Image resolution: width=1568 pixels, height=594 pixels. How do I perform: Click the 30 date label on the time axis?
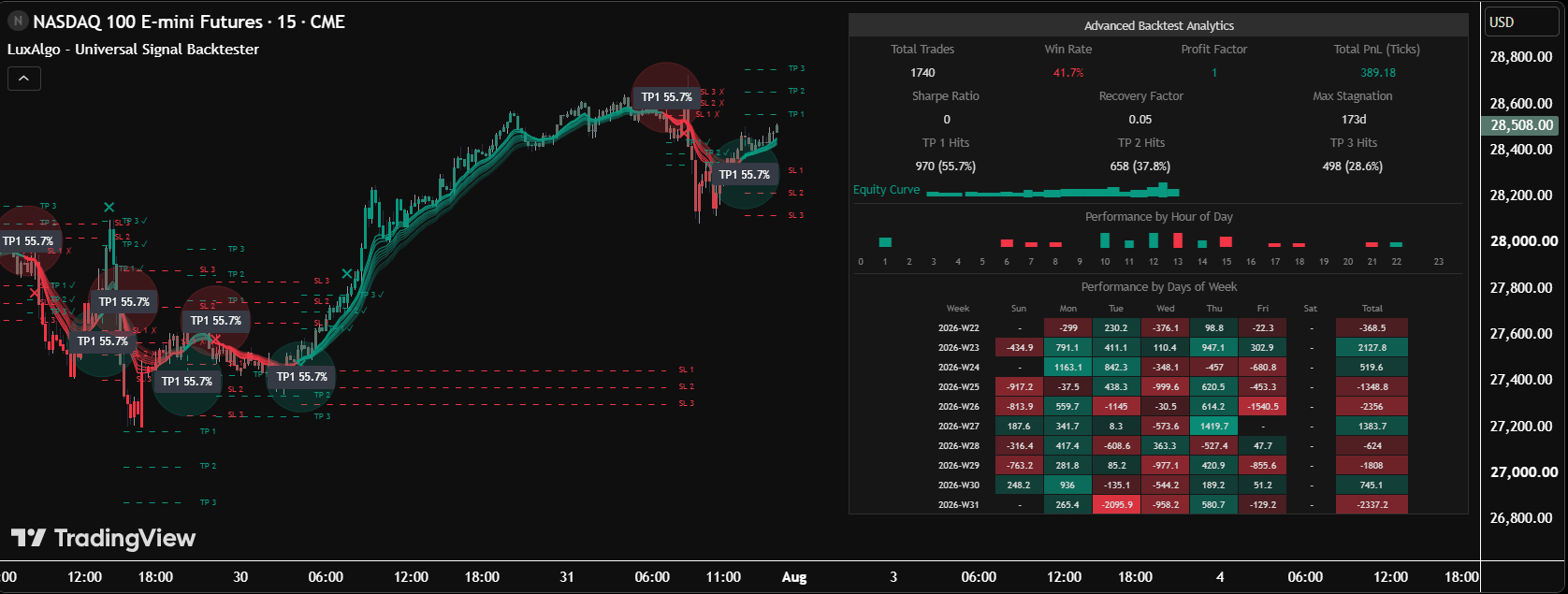point(240,577)
